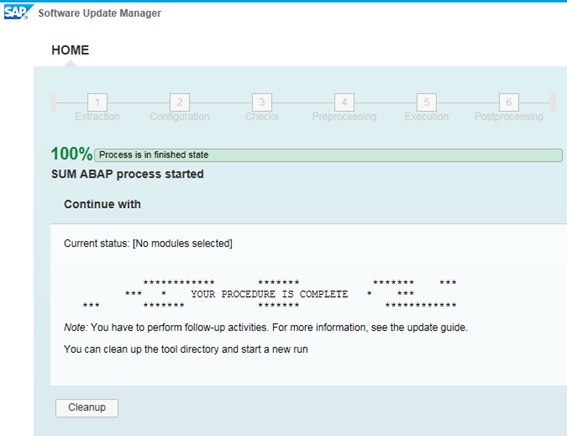Click the Configuration step label
567x436 pixels.
coord(180,116)
